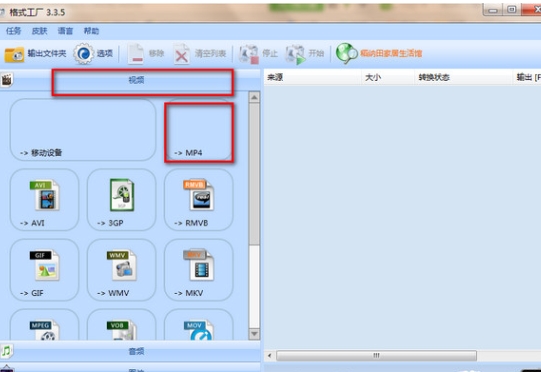Click the 音频 music note icon
541x372 pixels.
(x=6, y=351)
